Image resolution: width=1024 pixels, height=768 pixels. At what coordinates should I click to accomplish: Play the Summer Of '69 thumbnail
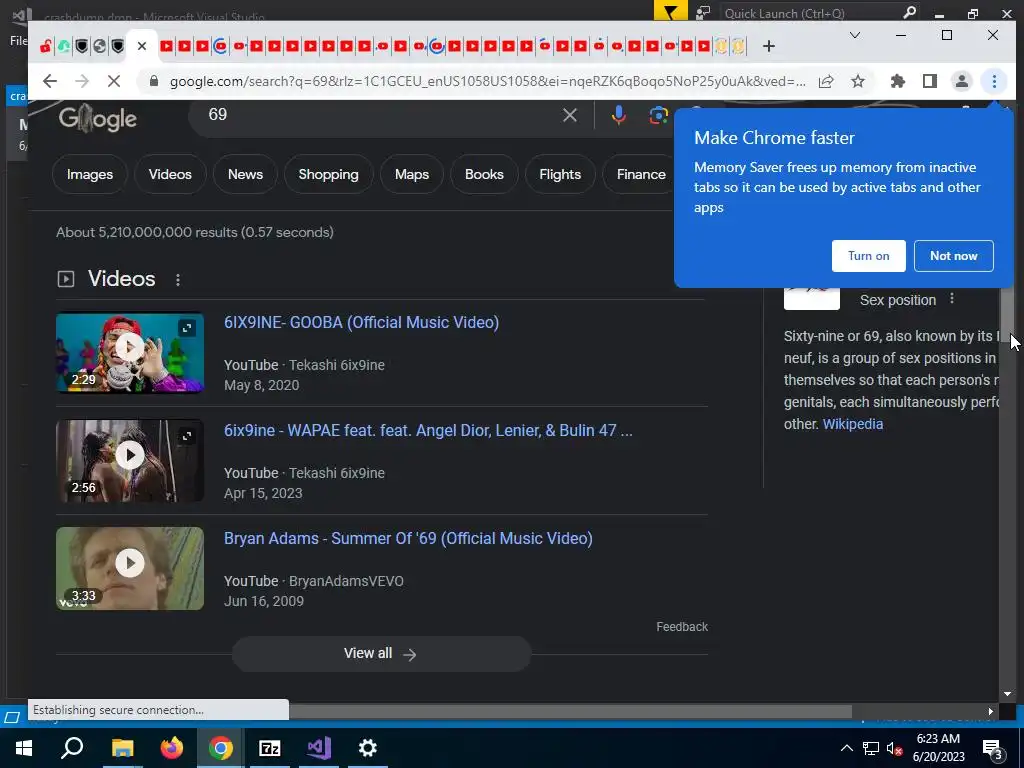click(130, 563)
